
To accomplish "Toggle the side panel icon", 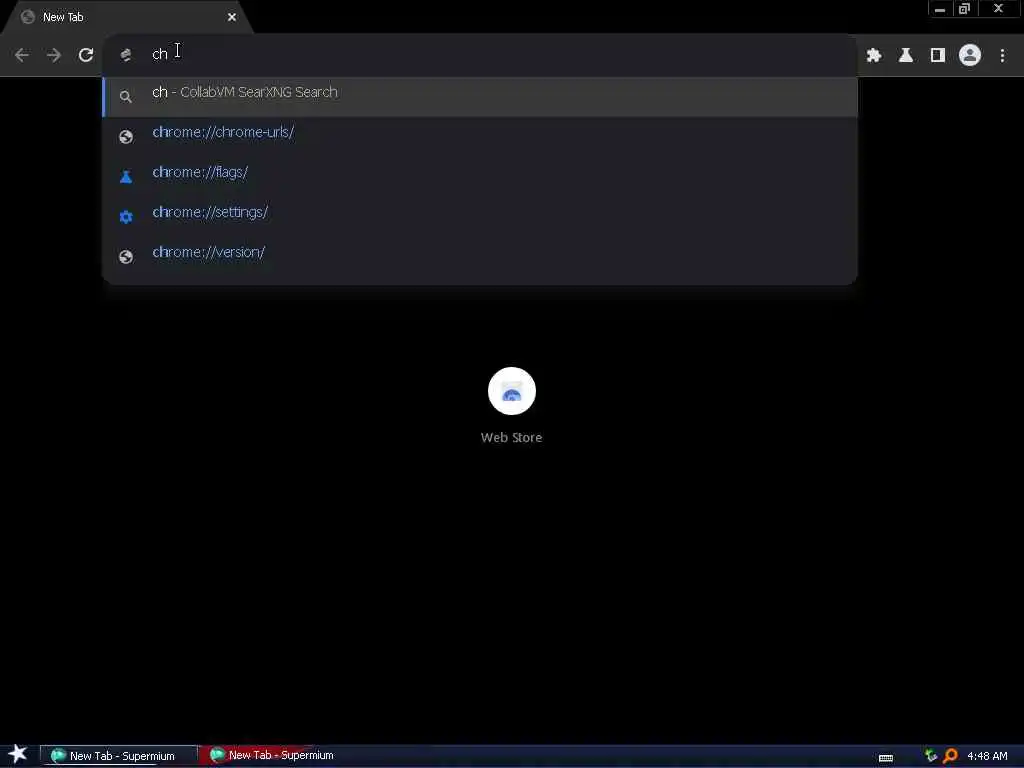I will 938,56.
